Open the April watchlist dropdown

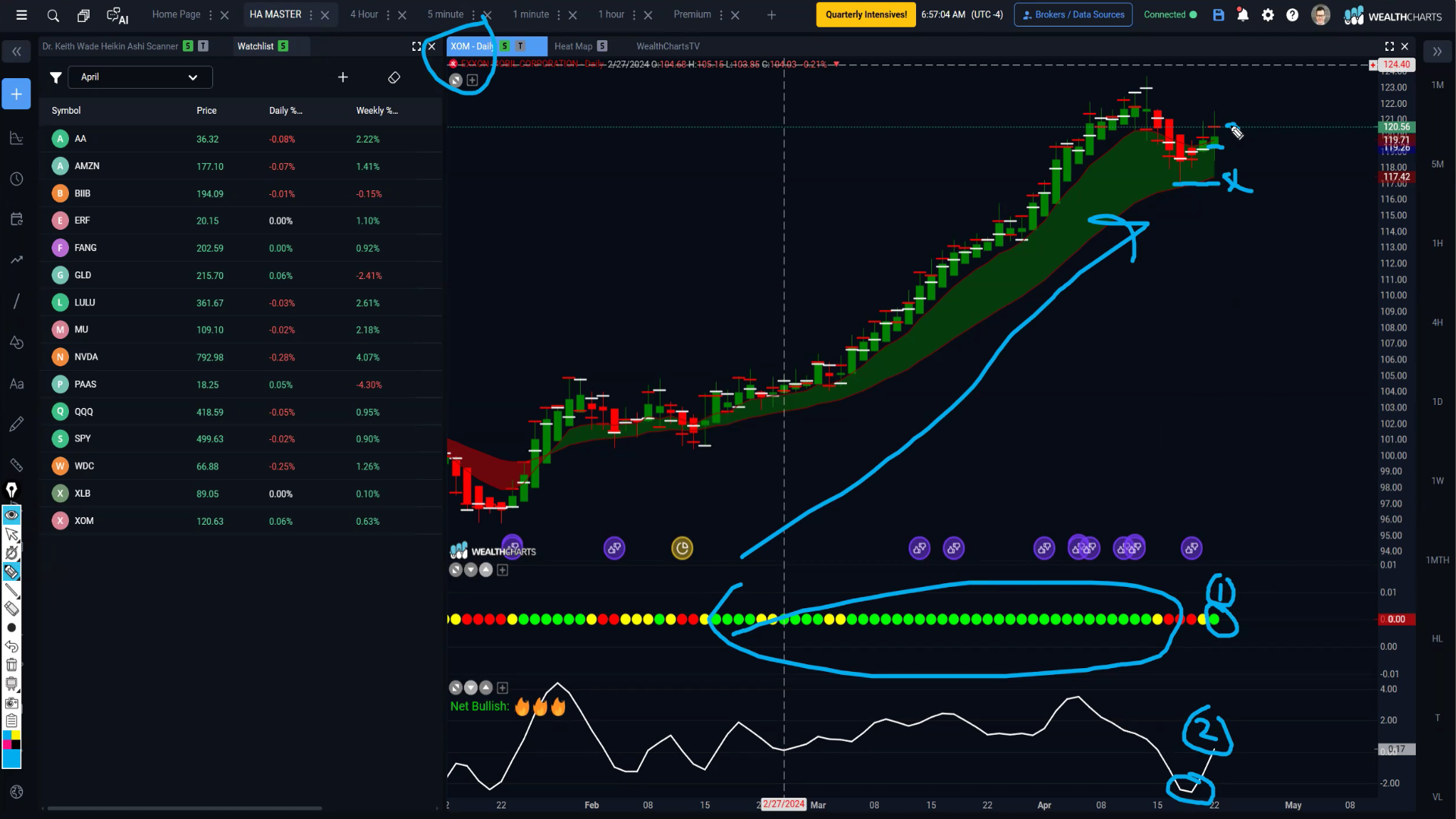pyautogui.click(x=140, y=77)
